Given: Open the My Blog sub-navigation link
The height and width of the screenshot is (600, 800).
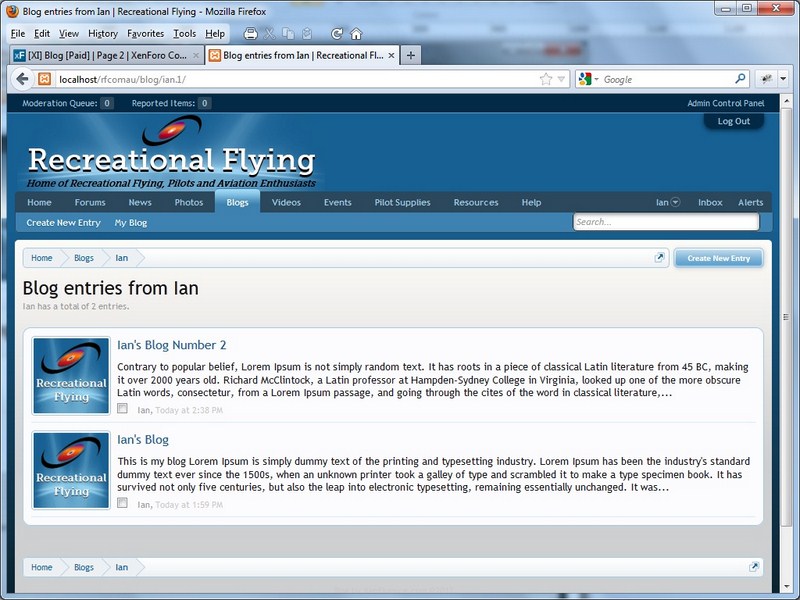Looking at the screenshot, I should 131,223.
